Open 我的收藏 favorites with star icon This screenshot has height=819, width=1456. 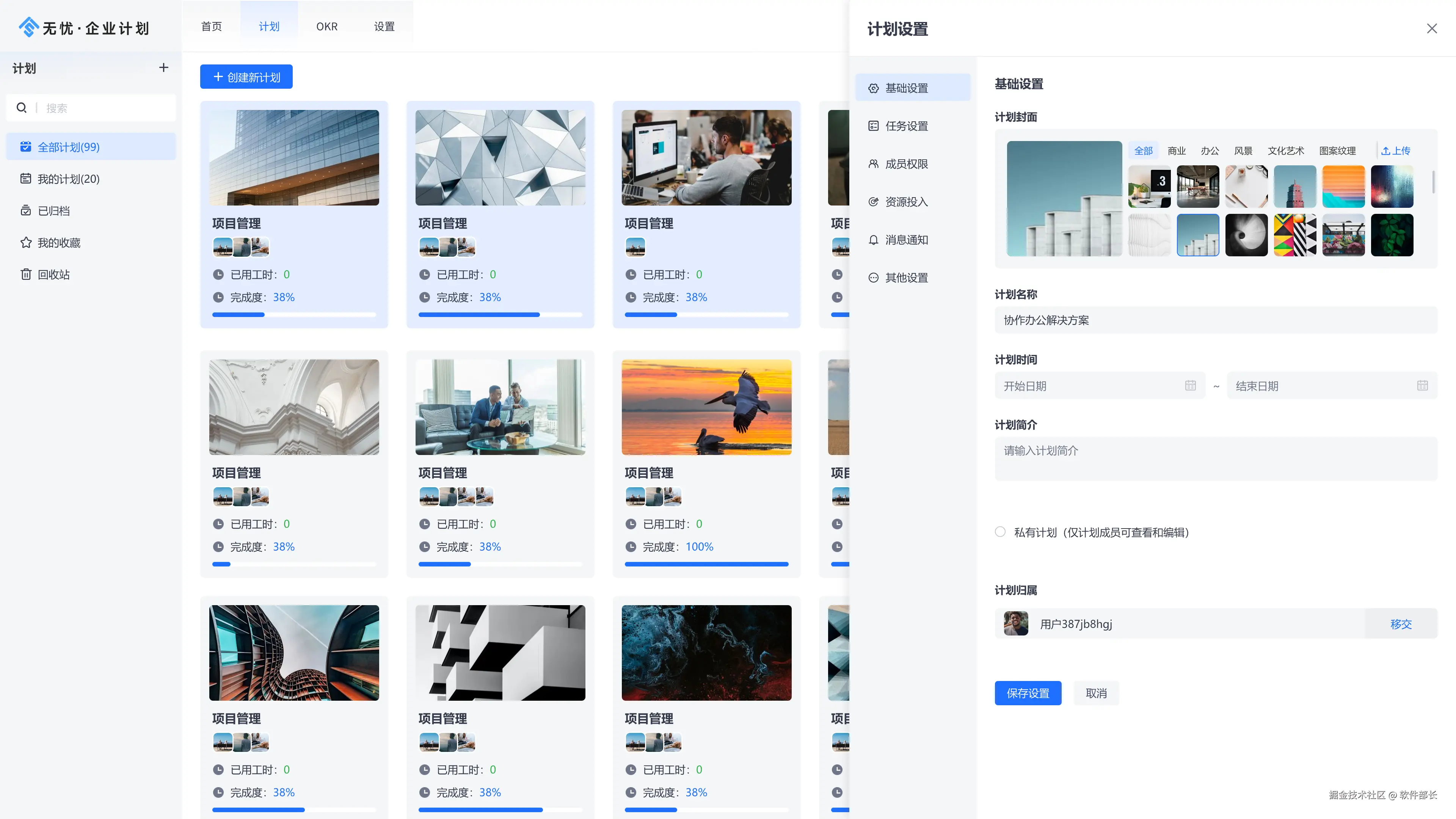(x=58, y=243)
